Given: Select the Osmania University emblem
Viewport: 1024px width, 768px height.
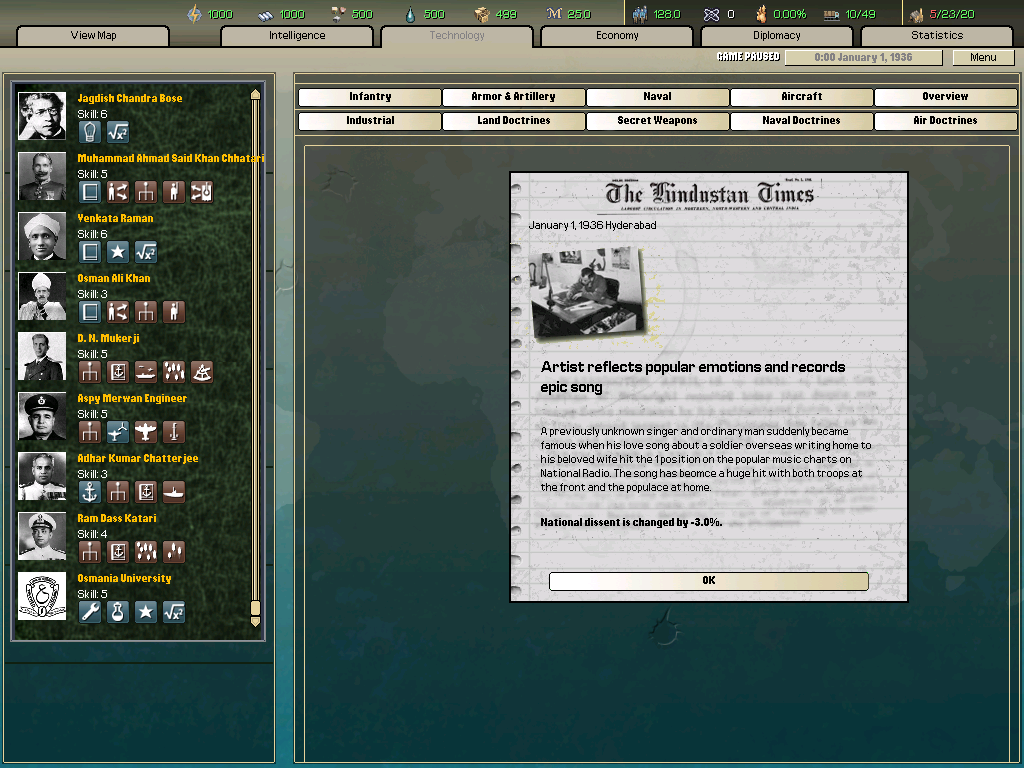Looking at the screenshot, I should pyautogui.click(x=42, y=596).
